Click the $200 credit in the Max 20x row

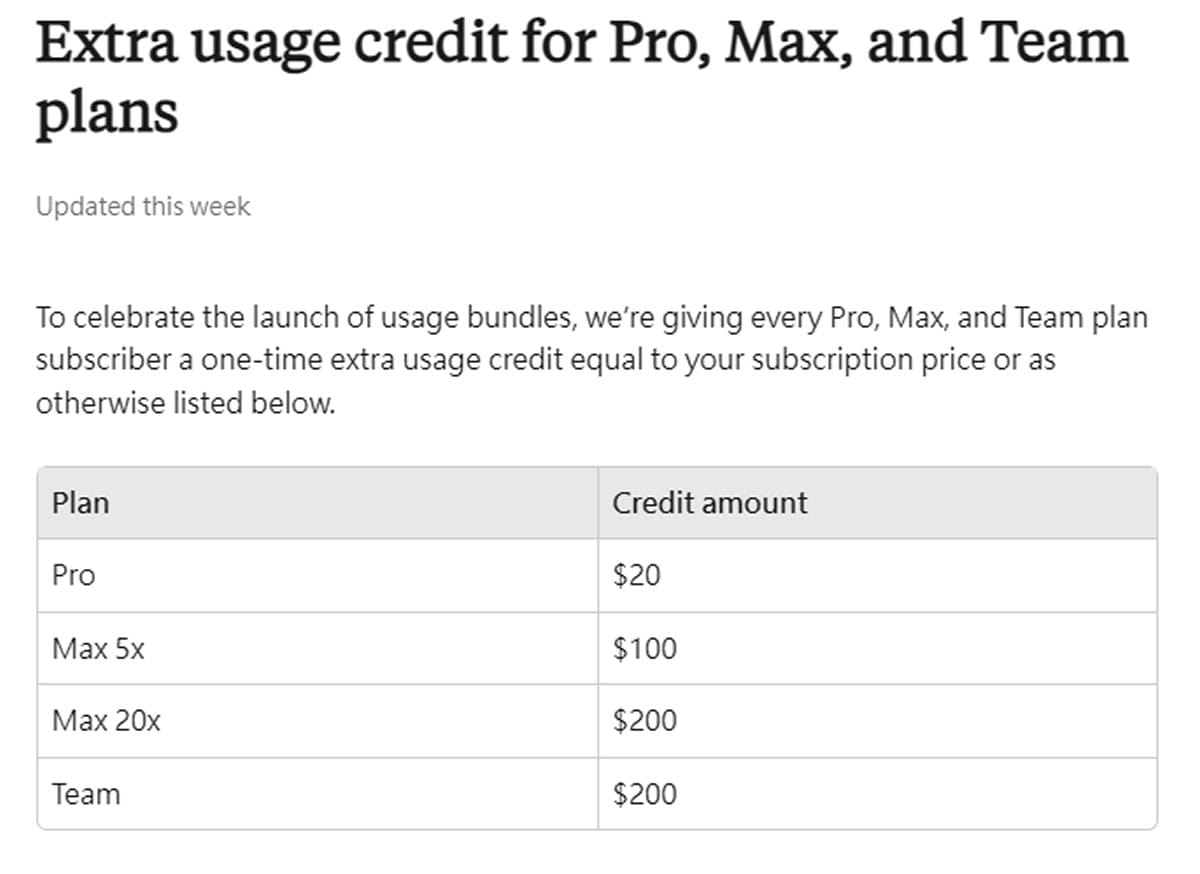pos(645,721)
